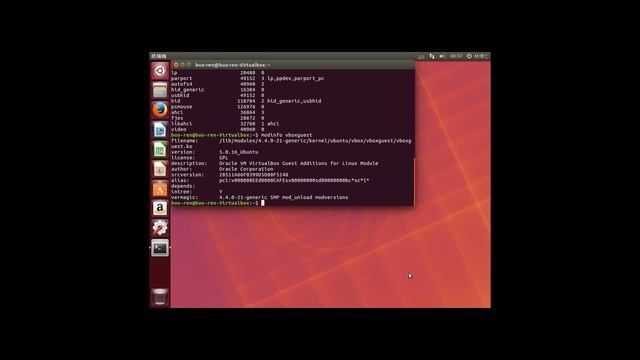Click the "Oracle Corporation" author value

click(x=246, y=169)
